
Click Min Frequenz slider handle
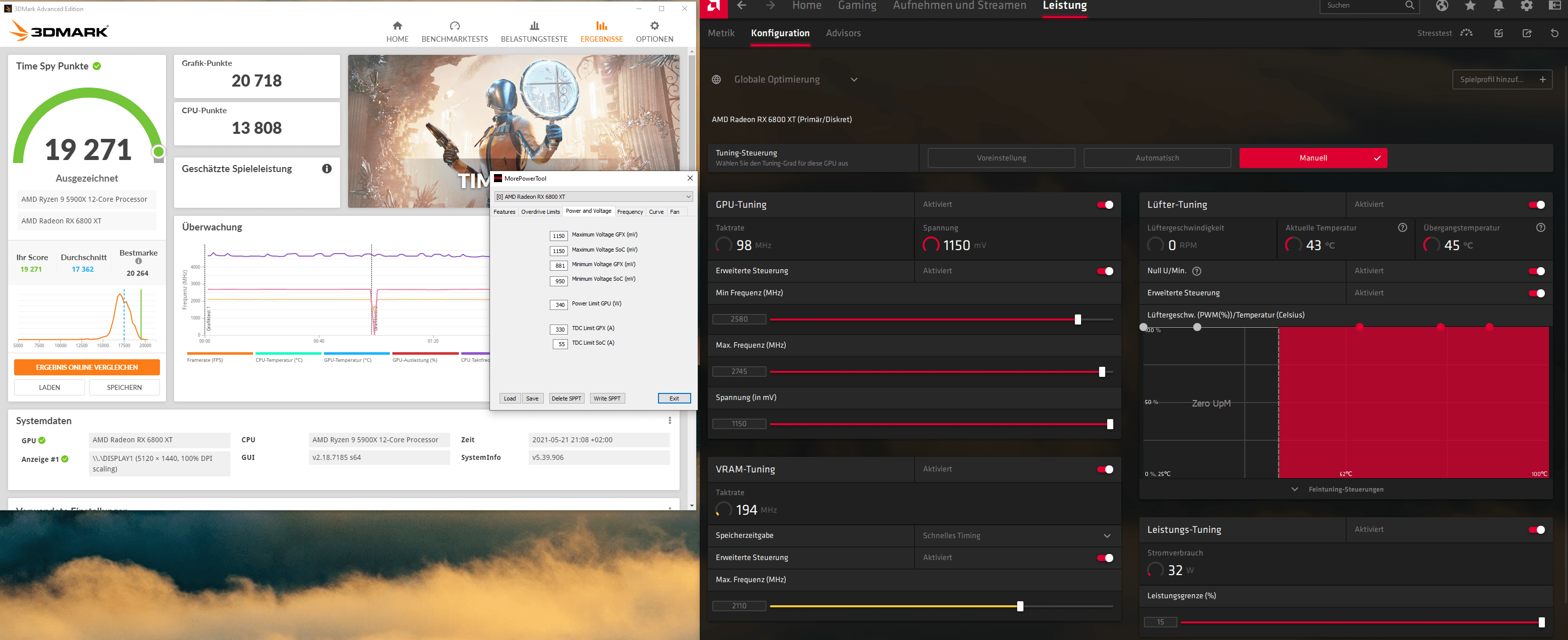point(1078,319)
